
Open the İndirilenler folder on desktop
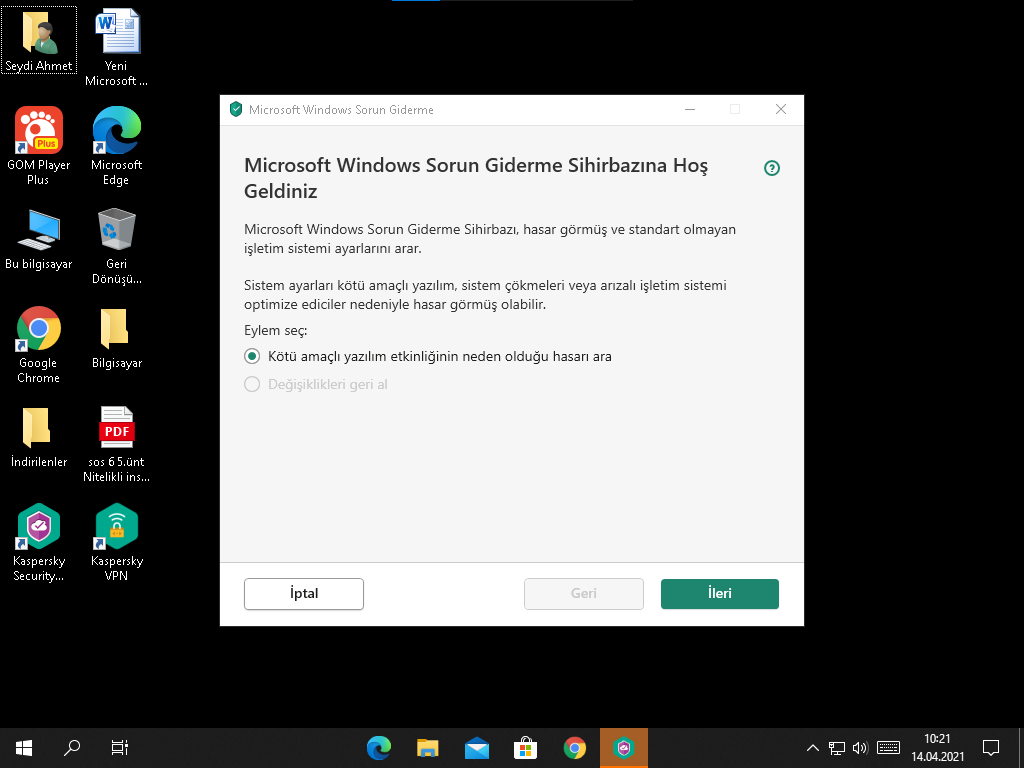point(39,437)
